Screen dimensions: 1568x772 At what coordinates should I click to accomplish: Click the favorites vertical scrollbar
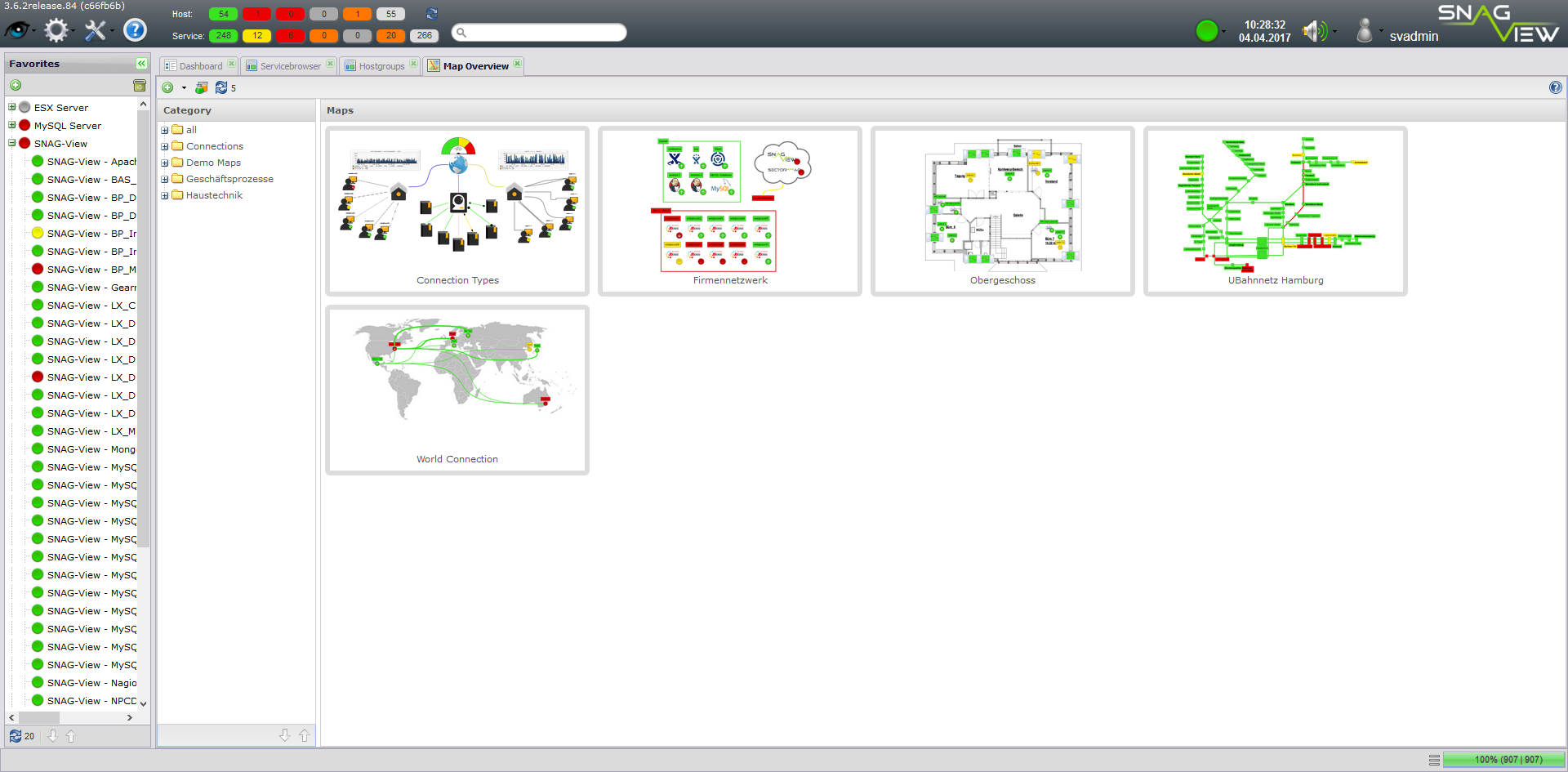(143, 327)
